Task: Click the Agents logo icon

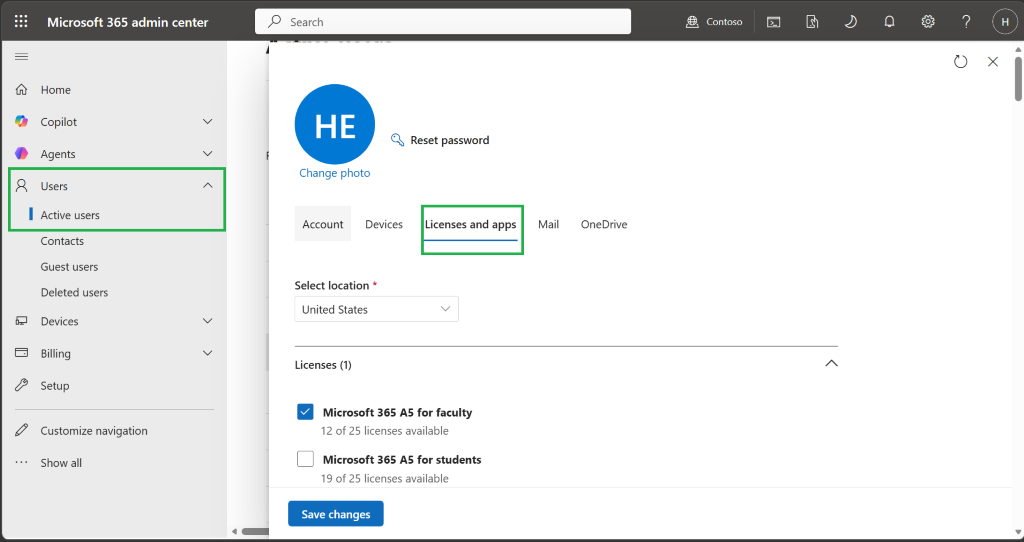Action: pyautogui.click(x=22, y=153)
